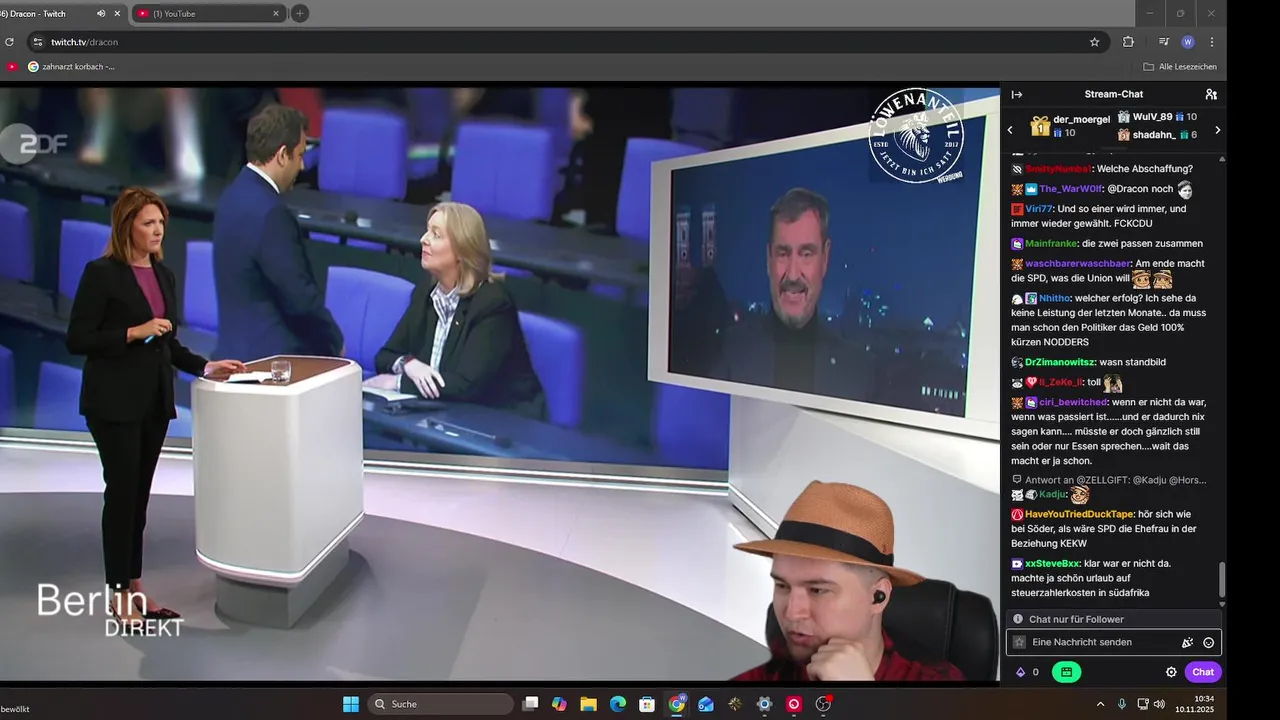Open the Chrome extensions puzzle icon
Screen dimensions: 1280x720
[1128, 42]
